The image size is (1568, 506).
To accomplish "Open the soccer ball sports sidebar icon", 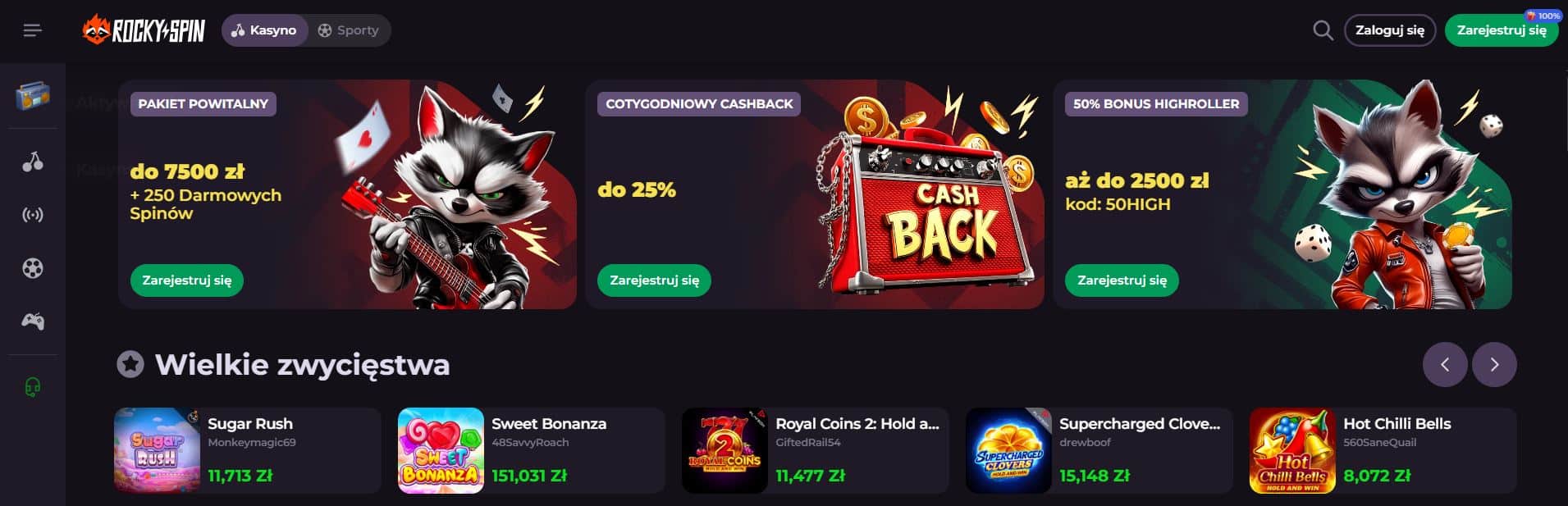I will tap(33, 268).
